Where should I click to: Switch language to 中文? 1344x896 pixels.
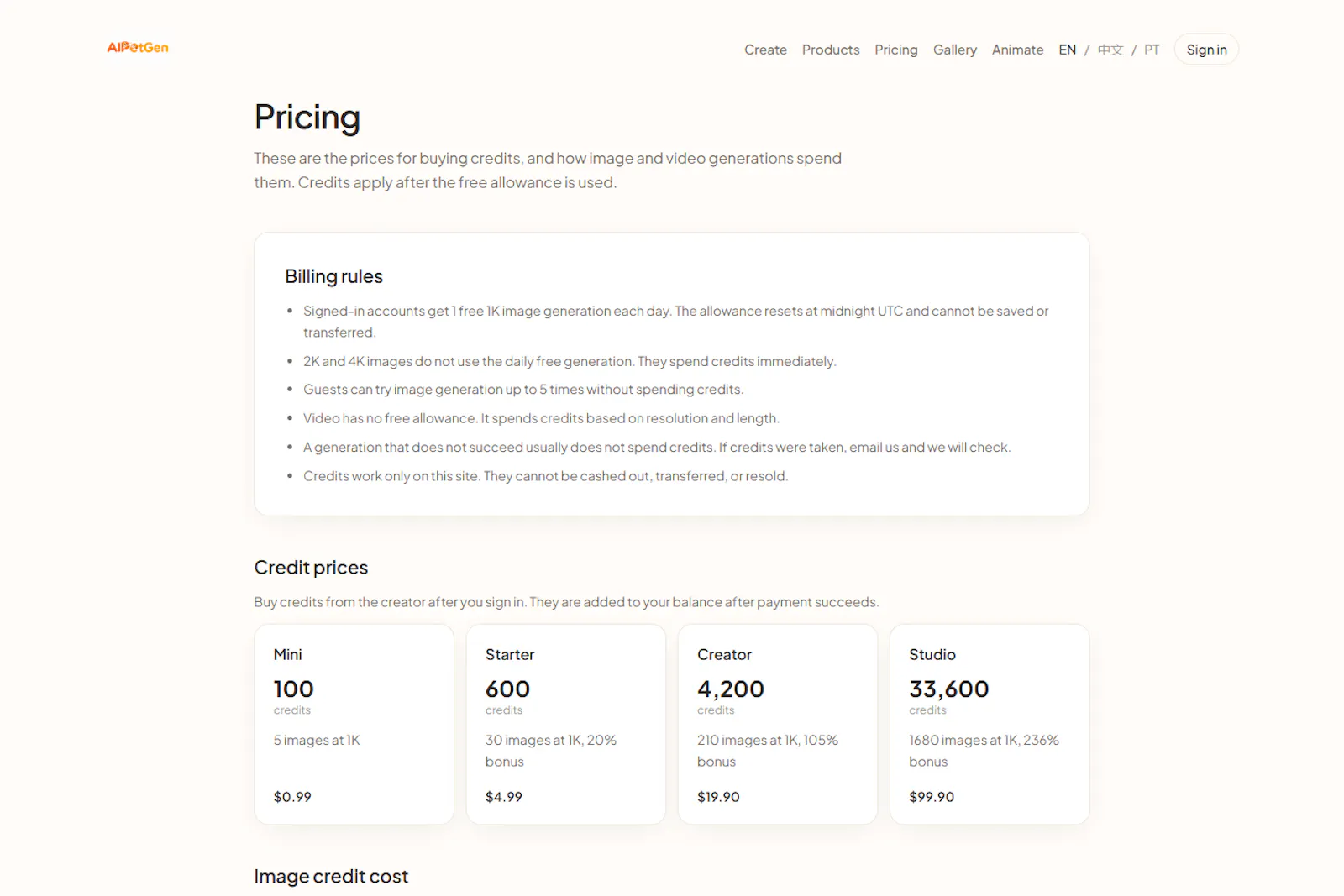pyautogui.click(x=1110, y=50)
